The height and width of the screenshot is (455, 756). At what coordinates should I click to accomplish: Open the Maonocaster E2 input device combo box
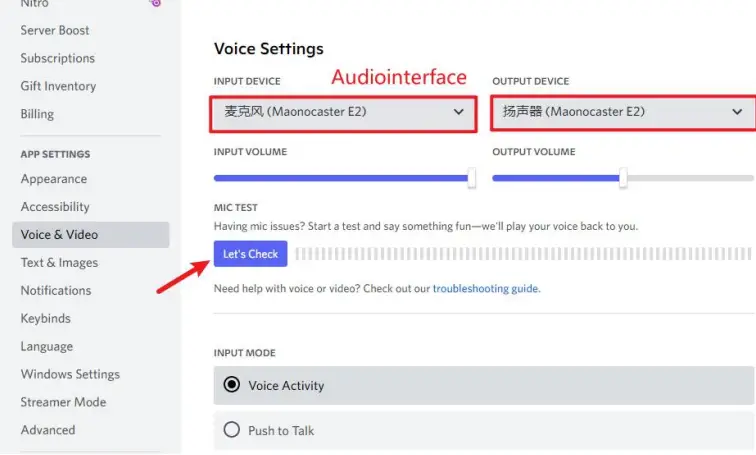point(330,112)
